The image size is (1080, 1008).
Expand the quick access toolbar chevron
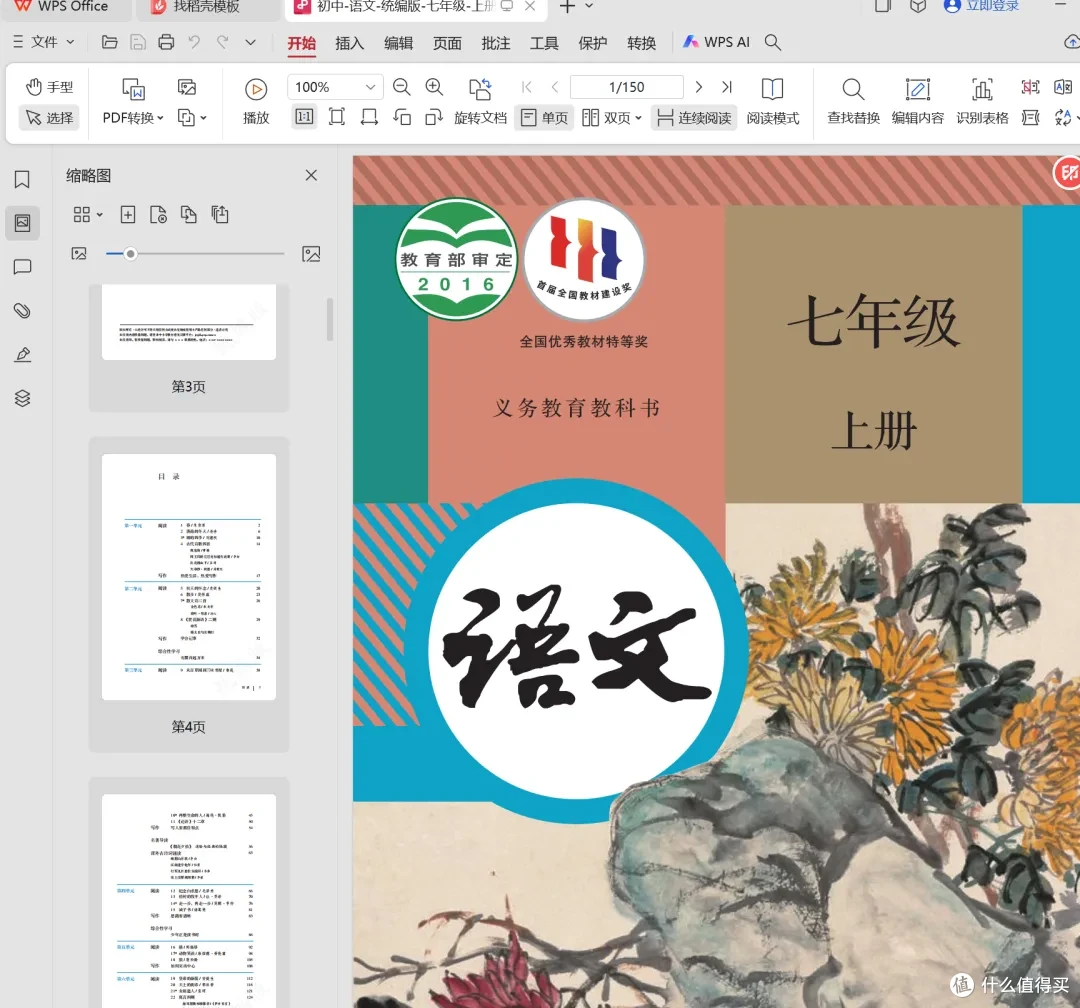pos(251,42)
